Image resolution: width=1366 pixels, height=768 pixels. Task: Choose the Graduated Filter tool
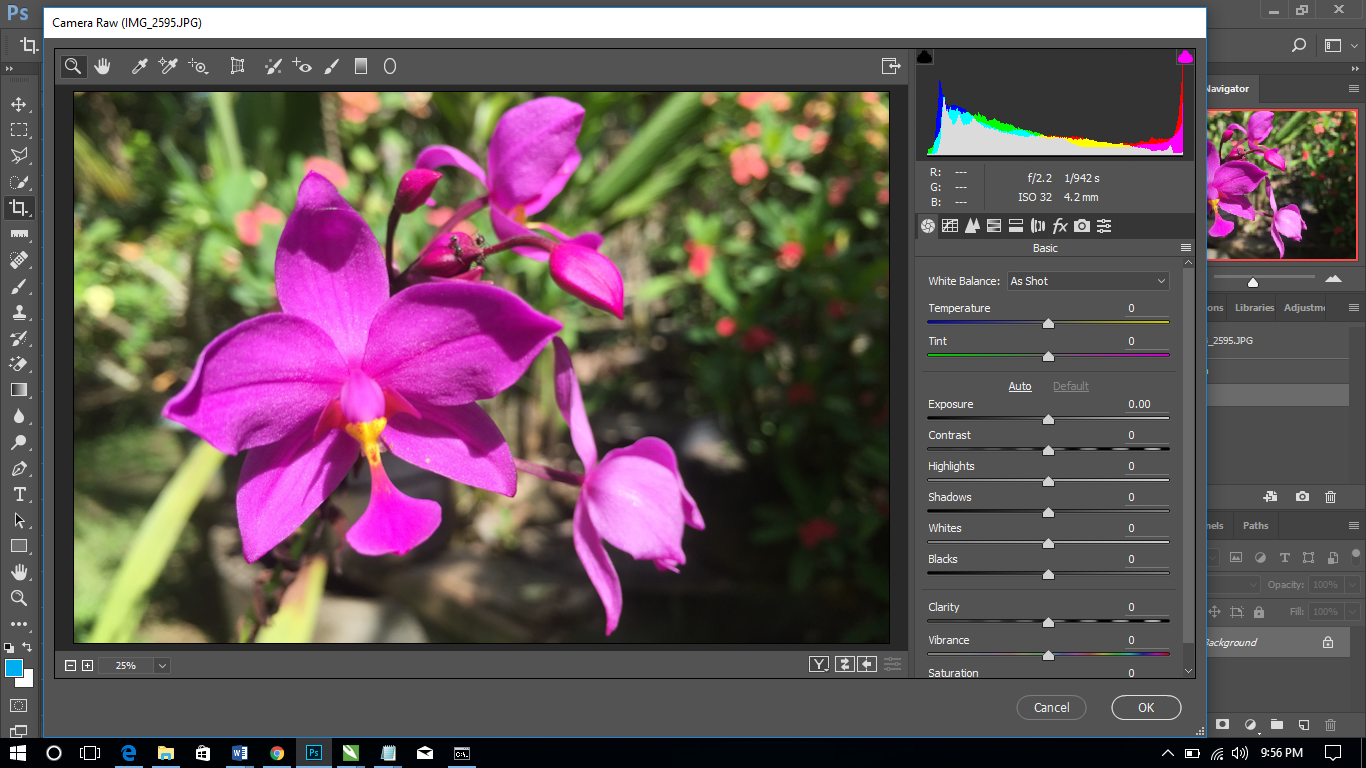361,66
